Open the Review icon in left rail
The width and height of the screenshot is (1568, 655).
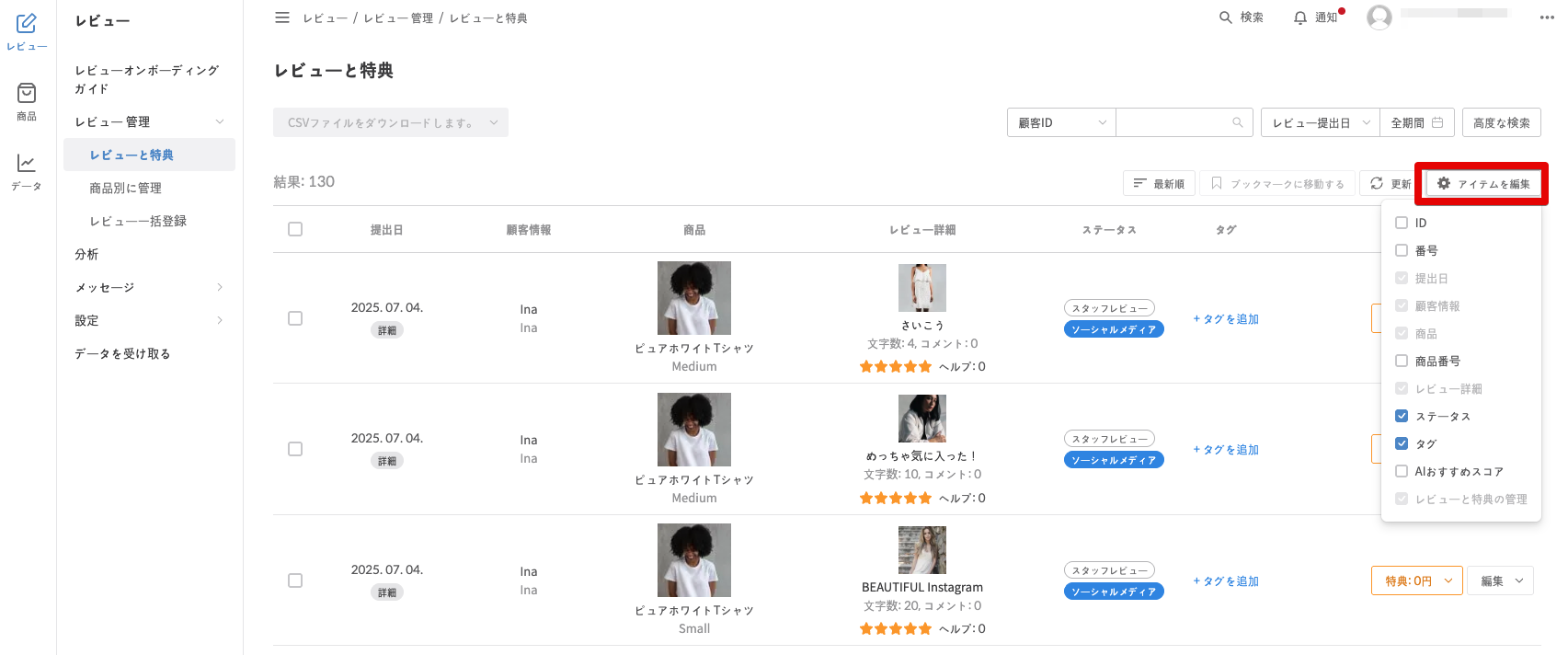[27, 24]
